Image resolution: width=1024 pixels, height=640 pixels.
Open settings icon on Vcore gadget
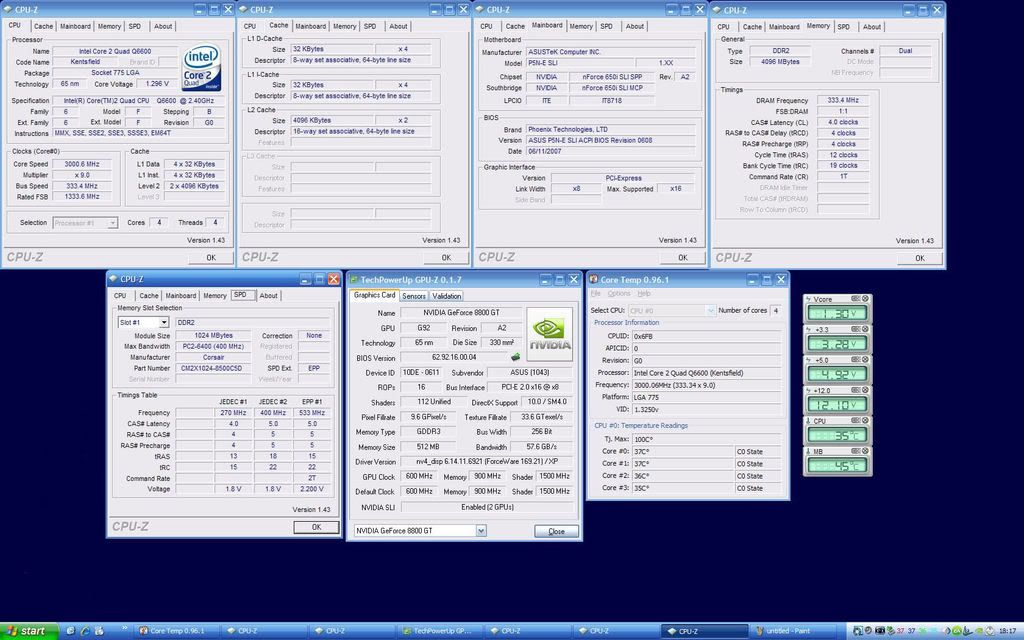[x=856, y=298]
